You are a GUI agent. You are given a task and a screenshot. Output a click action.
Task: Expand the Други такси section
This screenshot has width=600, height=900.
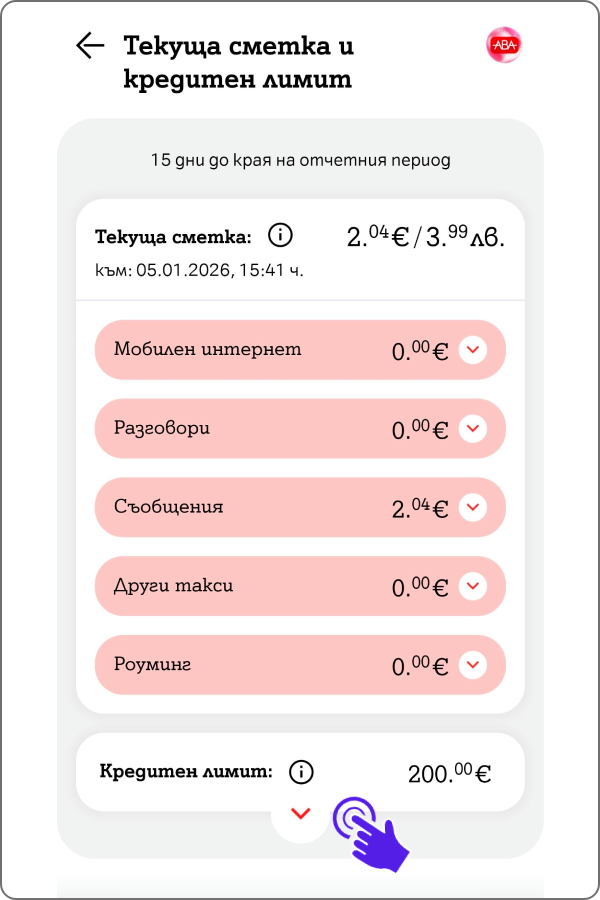(473, 586)
